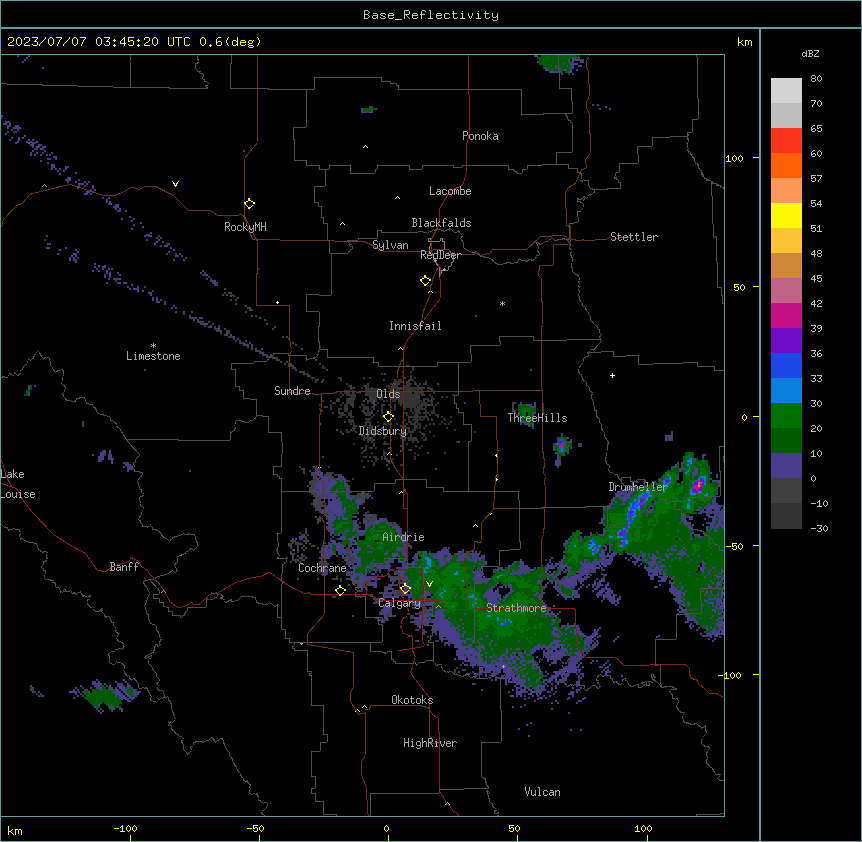Select the light gray 70-80 dBZ legend swatch
The width and height of the screenshot is (862, 842).
[x=786, y=91]
